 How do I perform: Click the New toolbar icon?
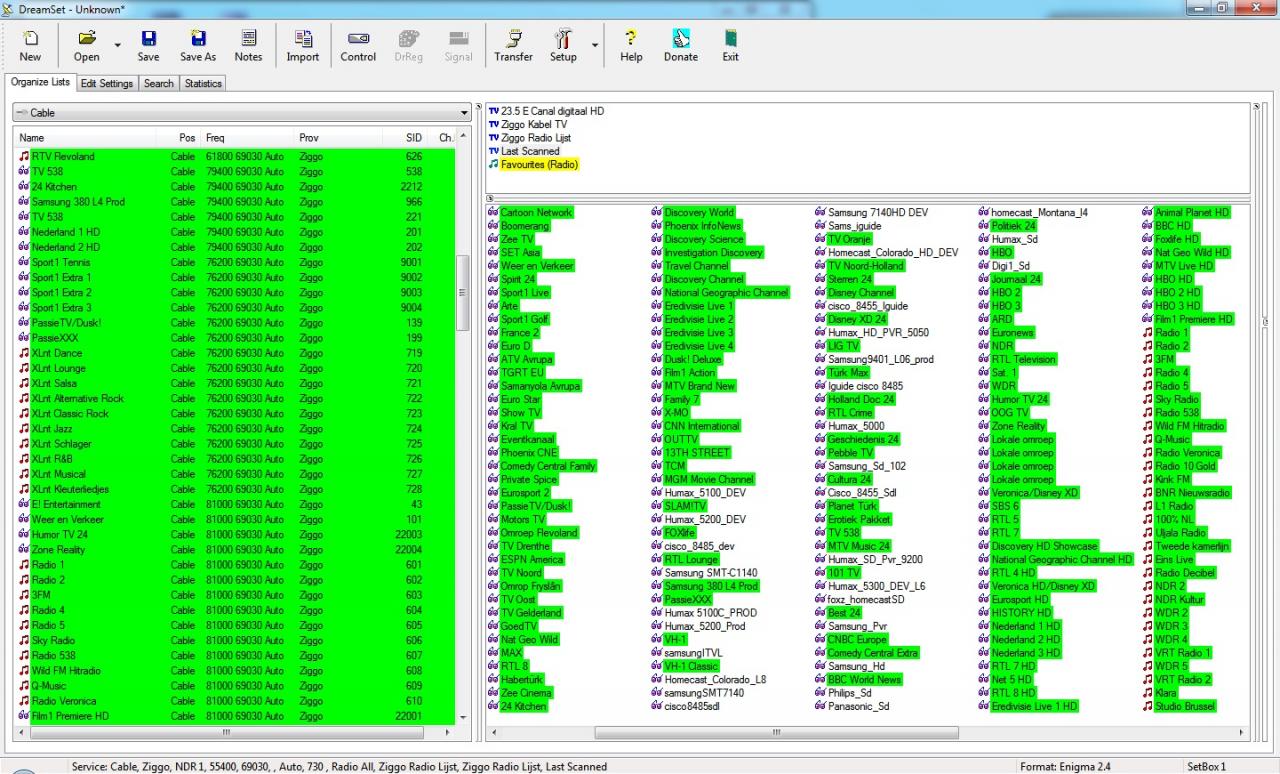tap(30, 46)
